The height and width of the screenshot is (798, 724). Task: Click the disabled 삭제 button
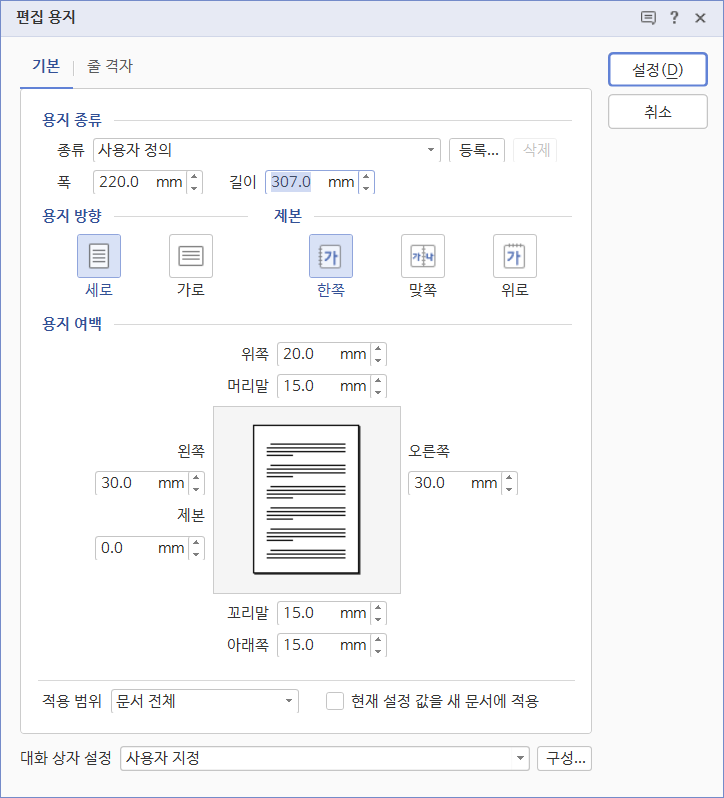click(x=535, y=150)
